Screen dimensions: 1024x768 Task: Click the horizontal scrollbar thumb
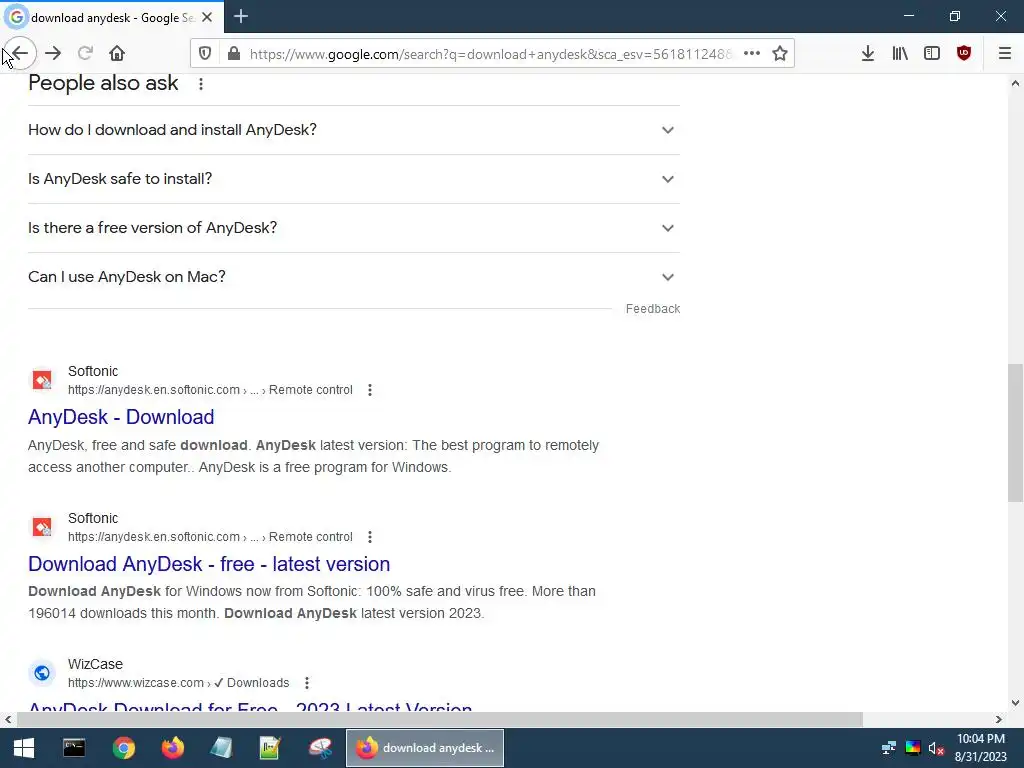click(440, 720)
